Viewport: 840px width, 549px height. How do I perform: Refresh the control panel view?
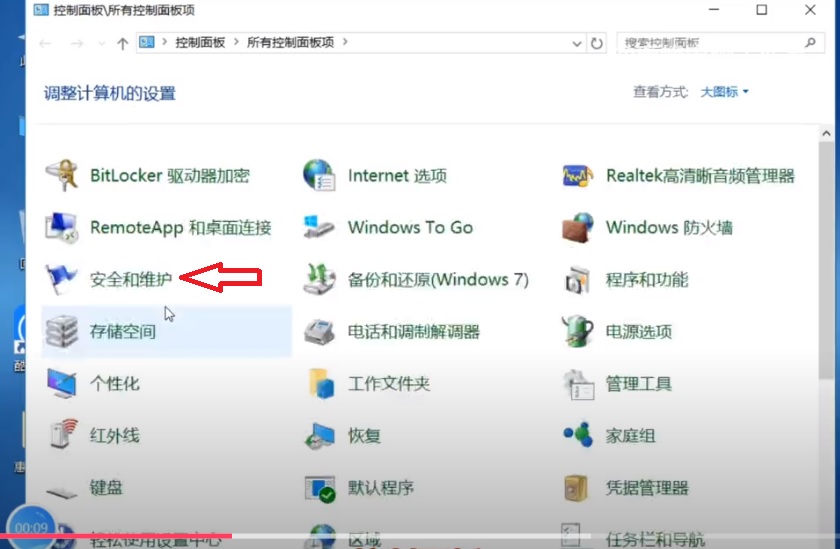596,43
